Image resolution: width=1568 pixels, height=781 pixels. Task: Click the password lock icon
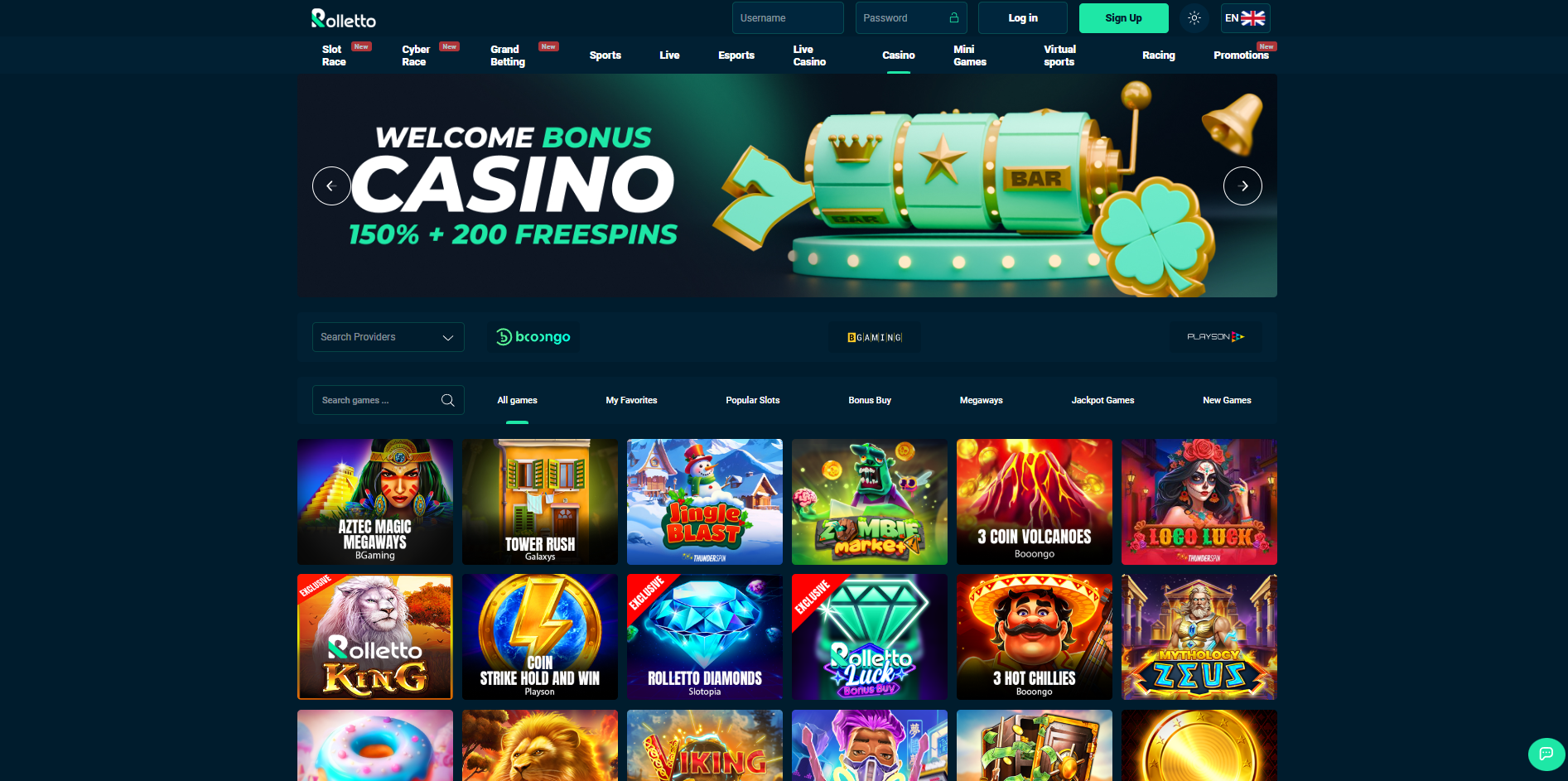click(954, 17)
